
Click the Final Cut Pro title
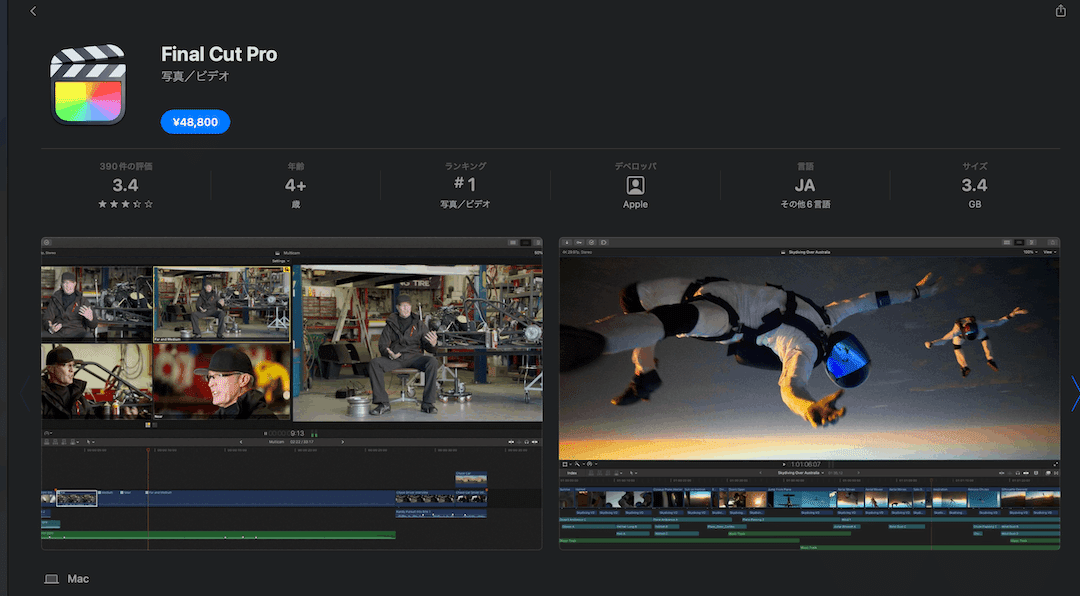[219, 54]
